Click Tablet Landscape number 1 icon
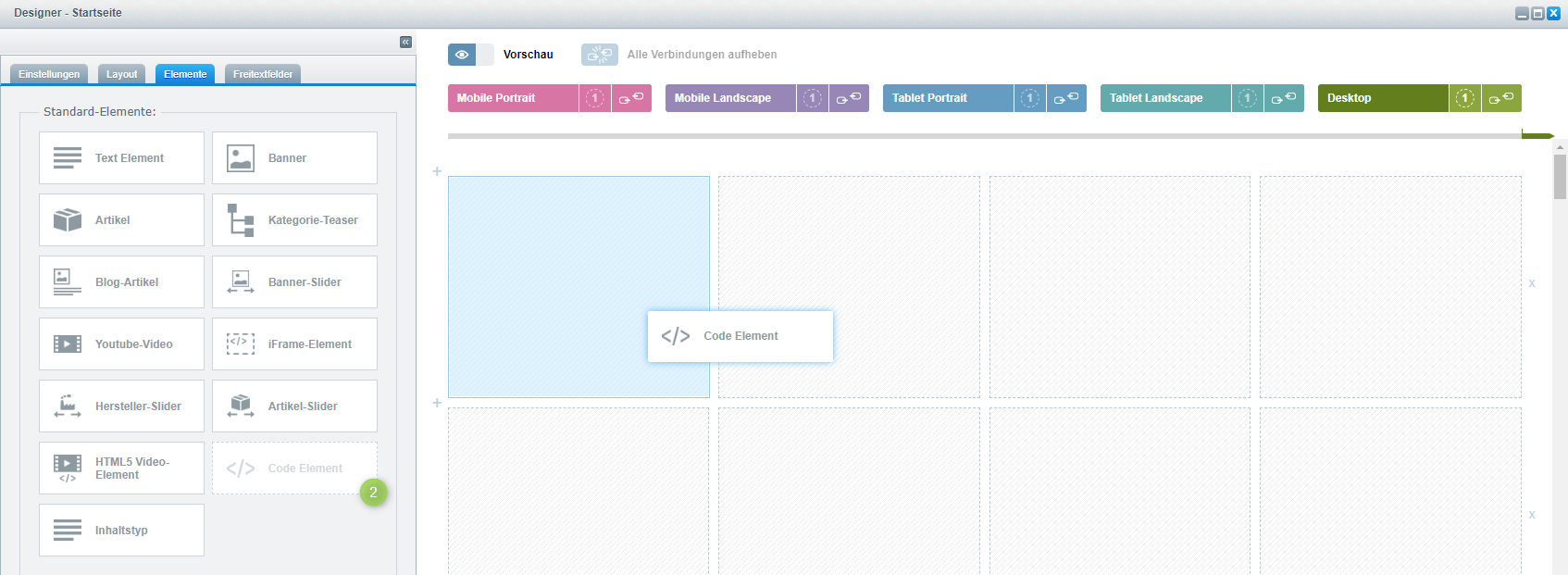Screen dimensions: 1568x575 pyautogui.click(x=1248, y=98)
